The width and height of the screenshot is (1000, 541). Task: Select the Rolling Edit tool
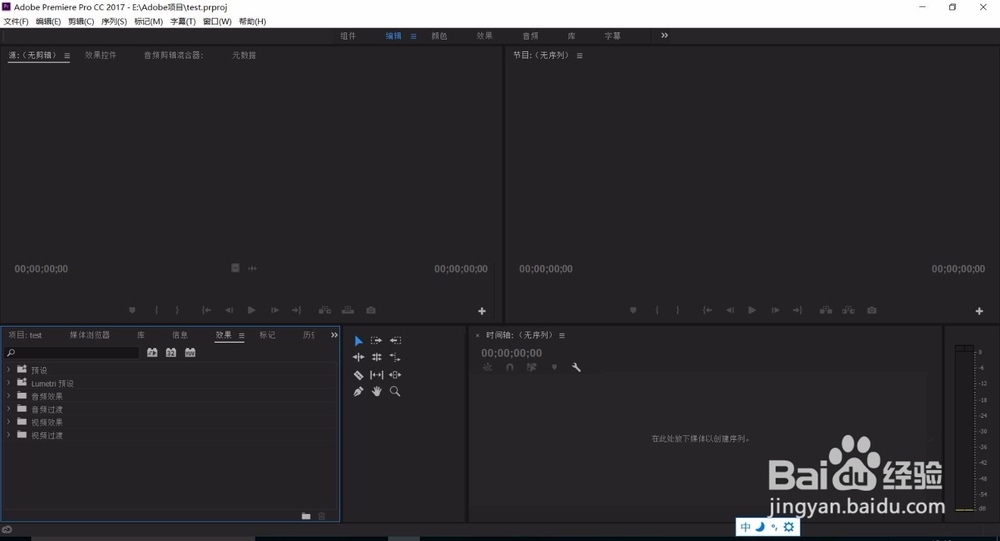[377, 357]
